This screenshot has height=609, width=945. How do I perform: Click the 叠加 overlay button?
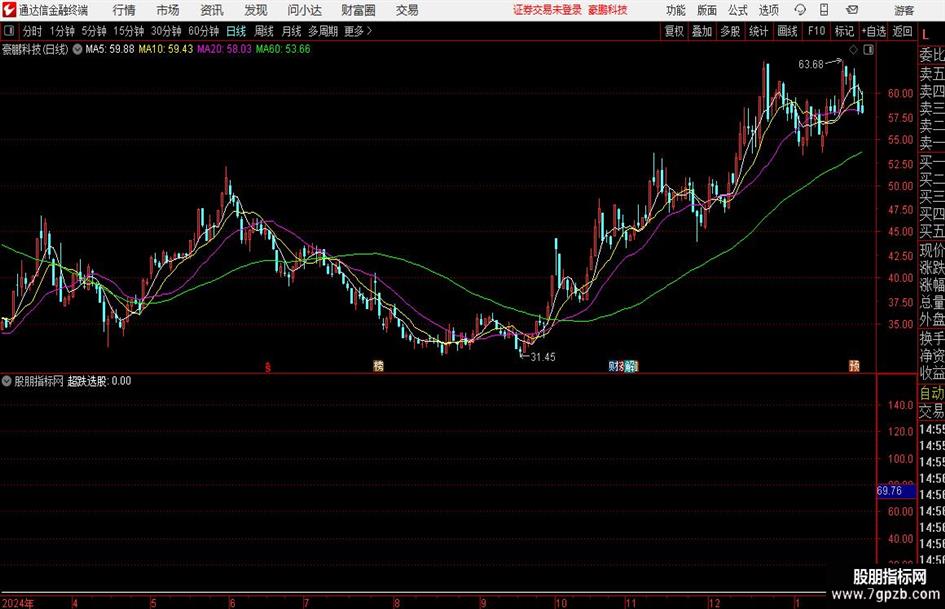pyautogui.click(x=702, y=31)
